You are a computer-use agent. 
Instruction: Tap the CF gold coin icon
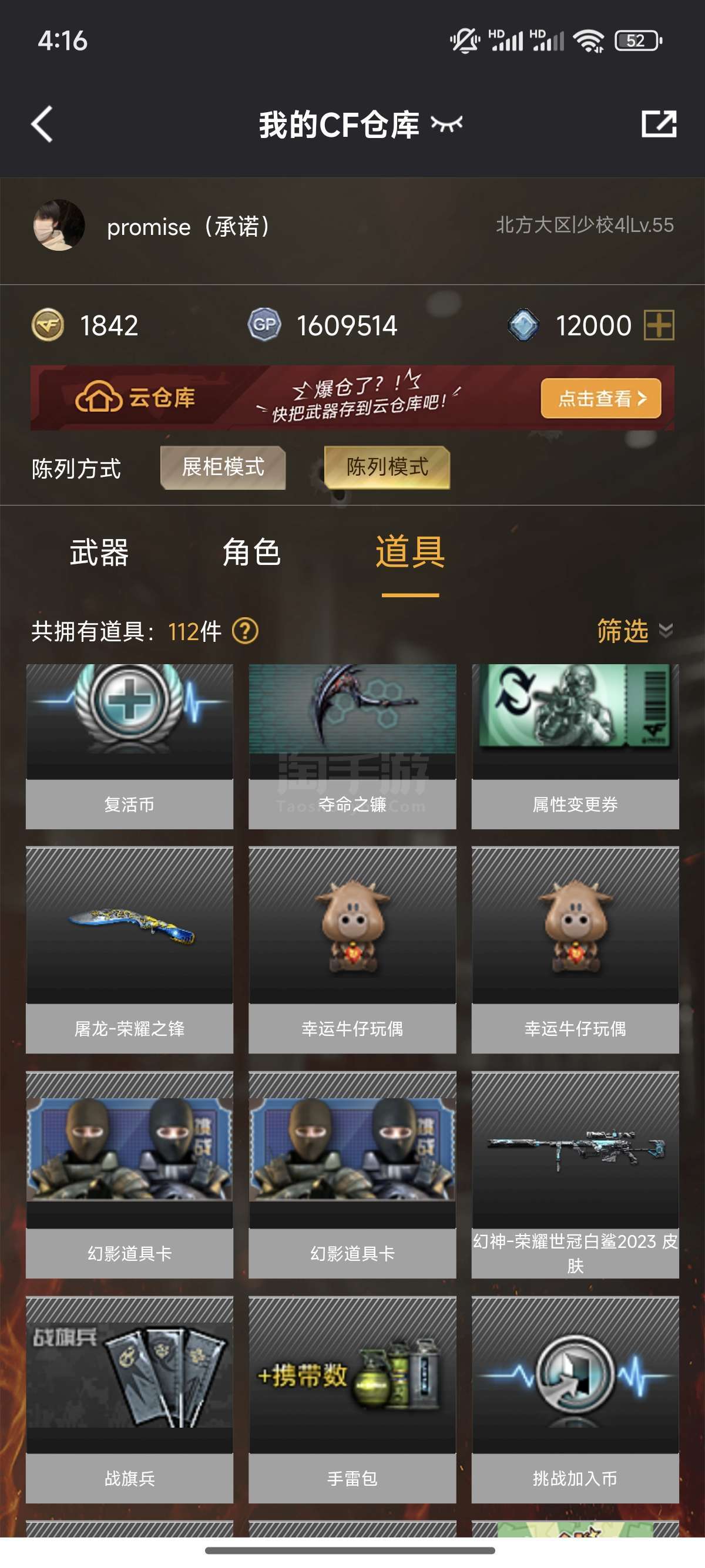(48, 325)
